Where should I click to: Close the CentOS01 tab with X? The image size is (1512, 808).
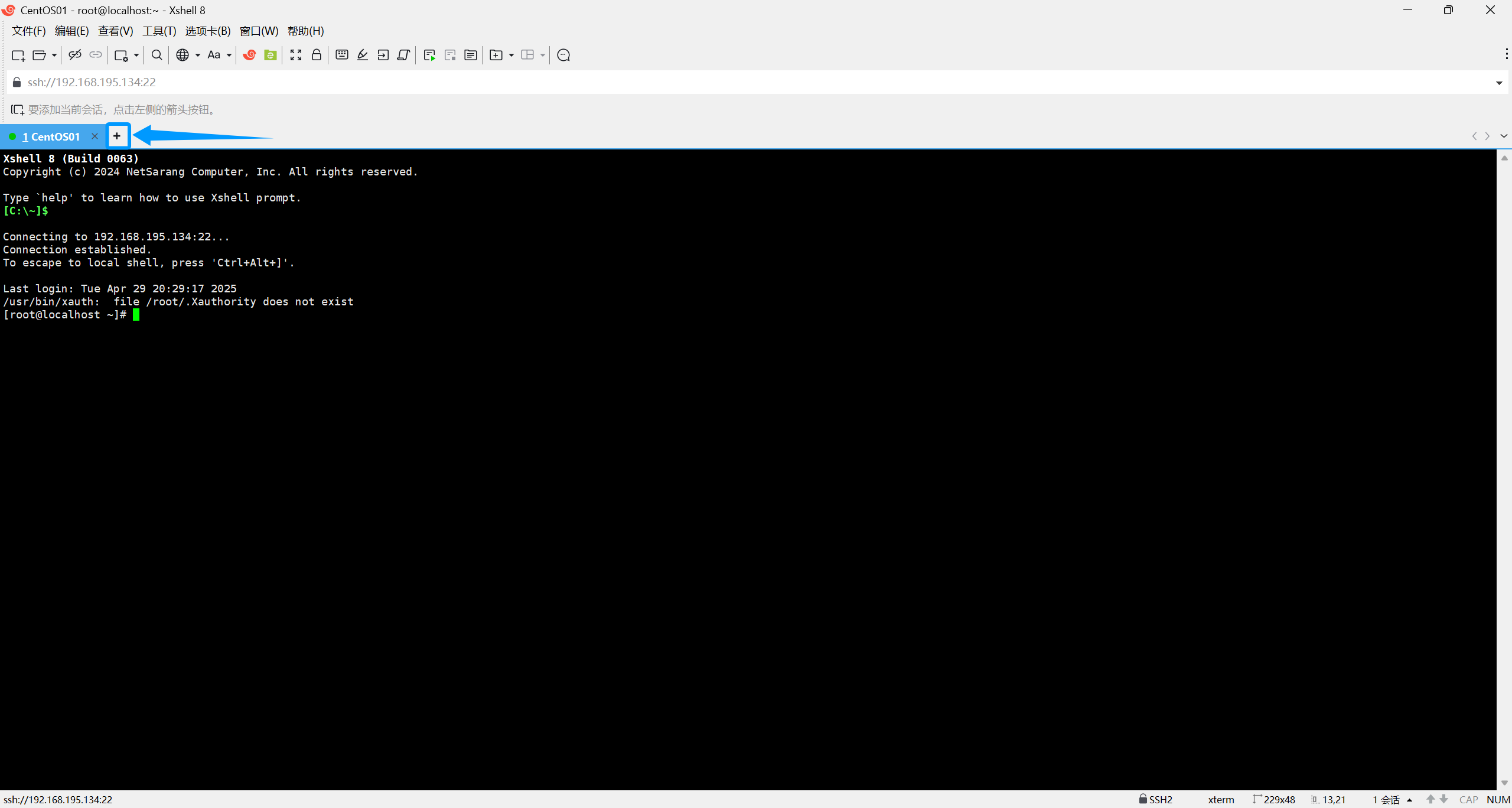[94, 136]
